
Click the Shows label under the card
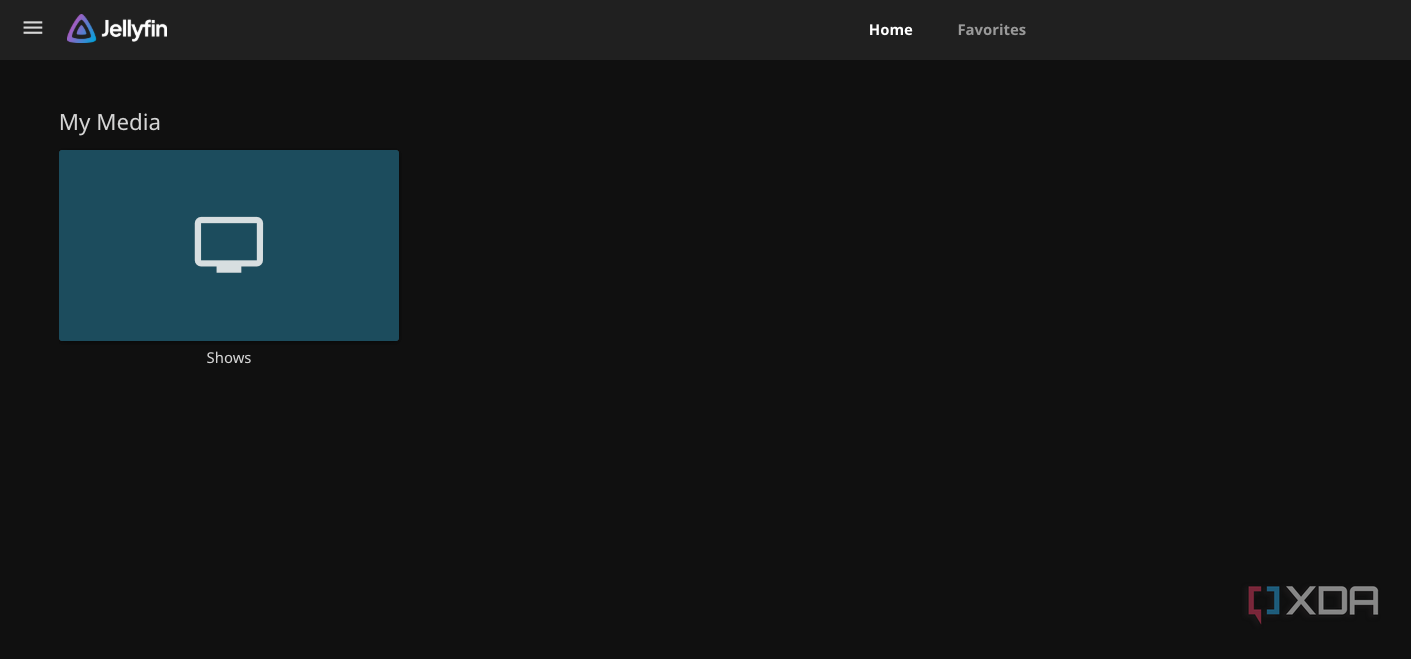(x=229, y=358)
